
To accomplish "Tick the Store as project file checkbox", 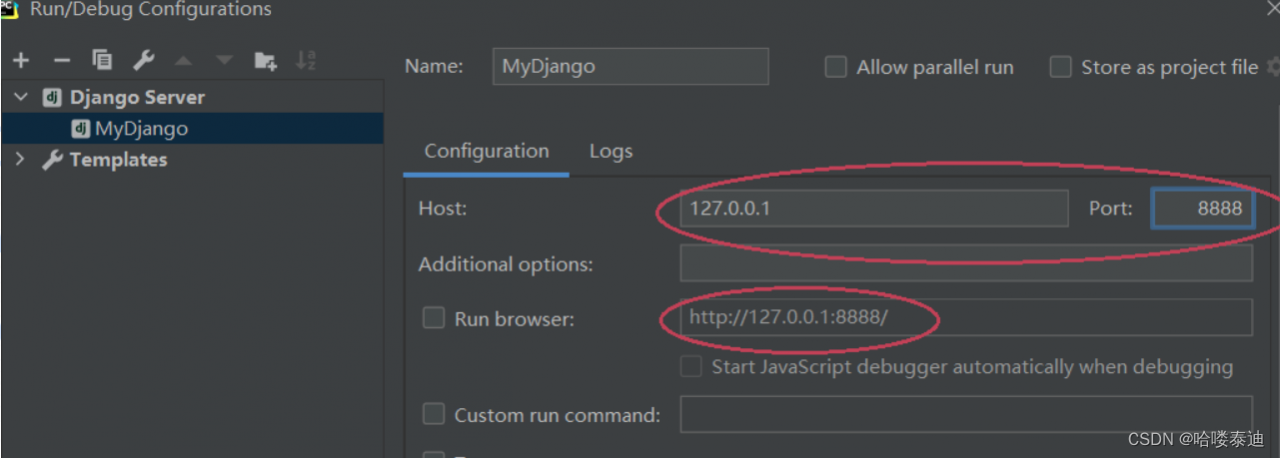I will [x=1060, y=67].
